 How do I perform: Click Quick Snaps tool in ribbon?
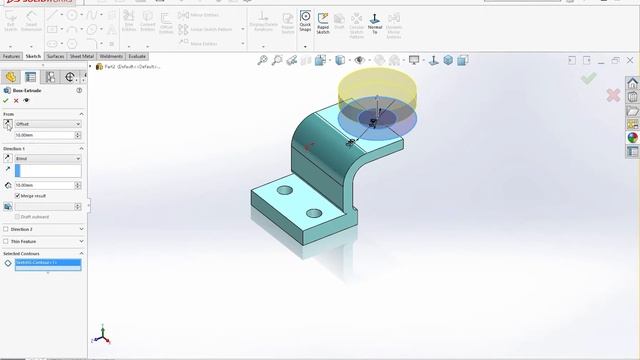tap(305, 21)
